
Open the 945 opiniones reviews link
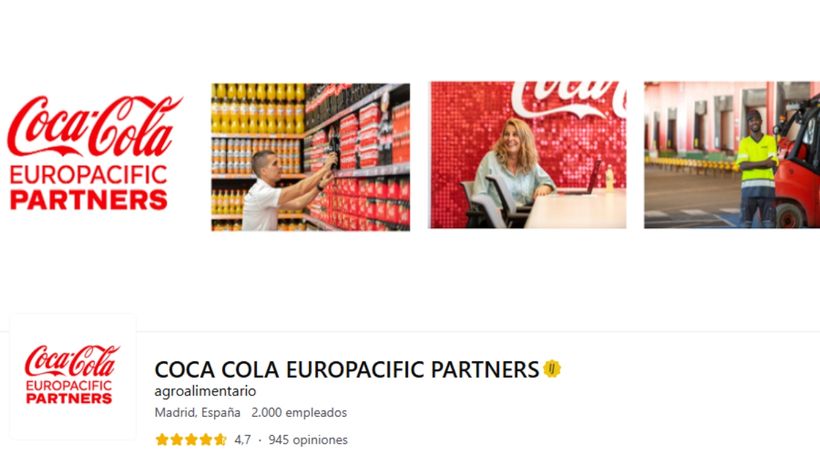tap(308, 440)
